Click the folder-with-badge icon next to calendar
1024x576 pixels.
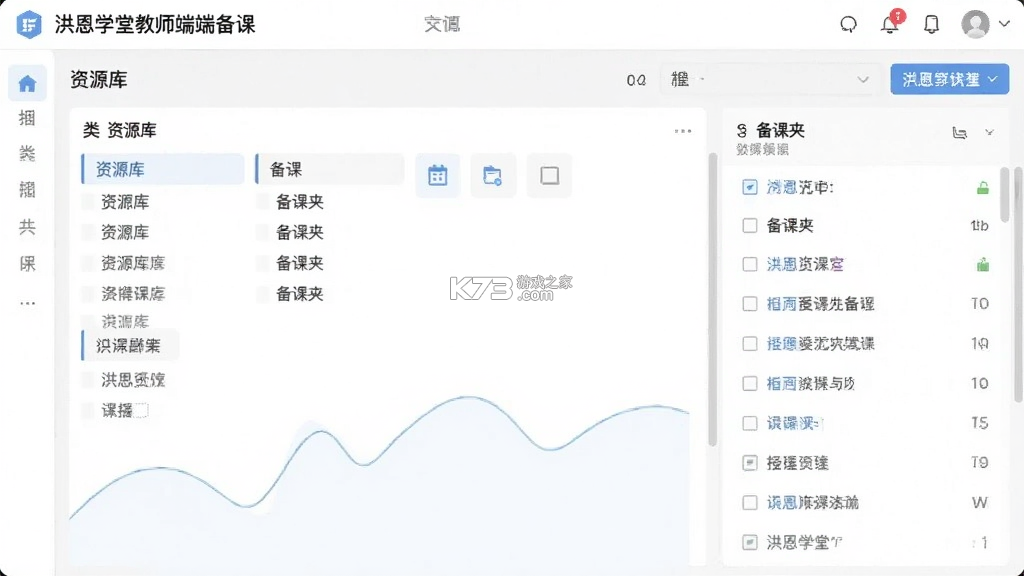(x=492, y=175)
